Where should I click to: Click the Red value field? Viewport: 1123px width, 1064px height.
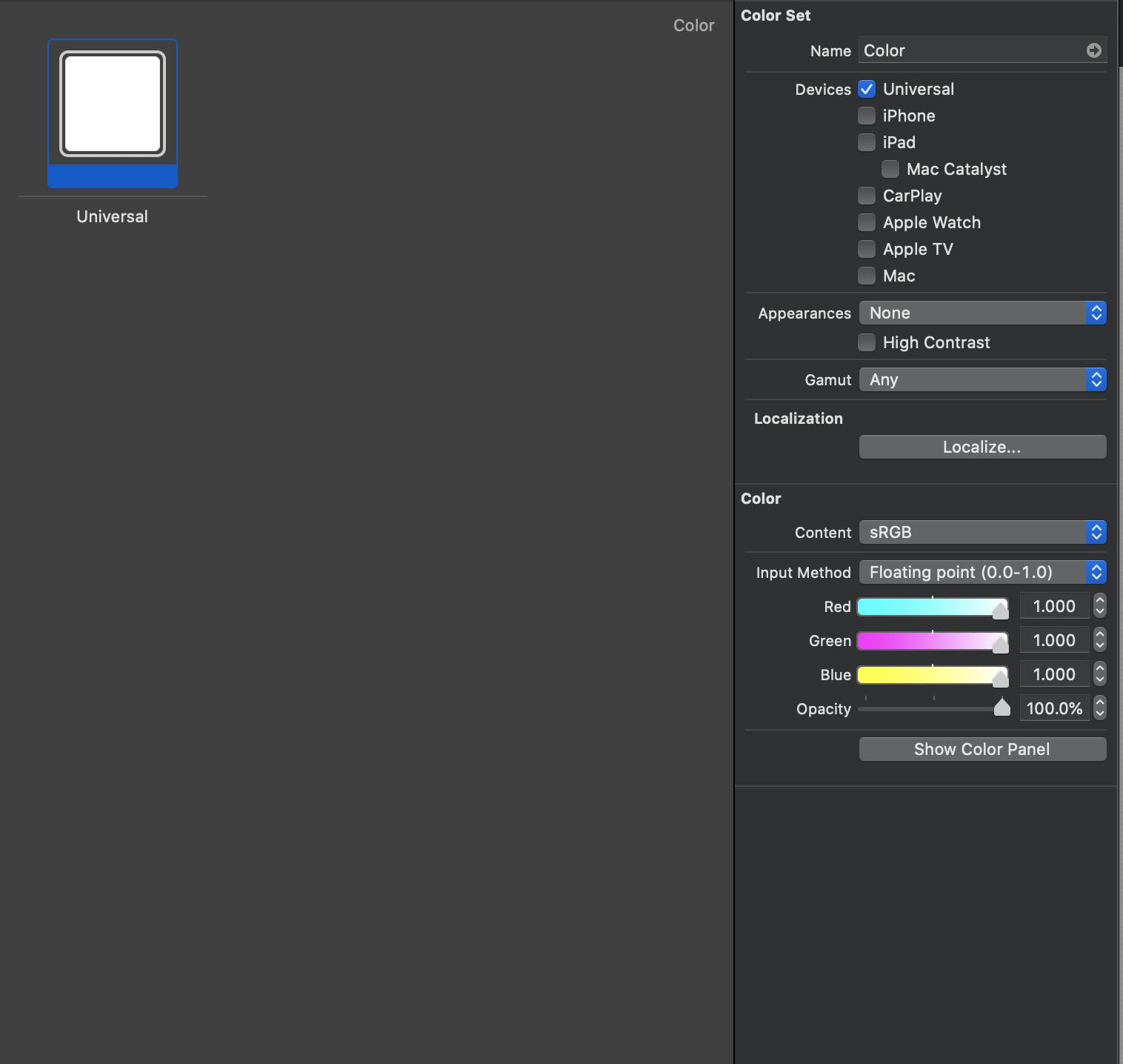coord(1054,606)
